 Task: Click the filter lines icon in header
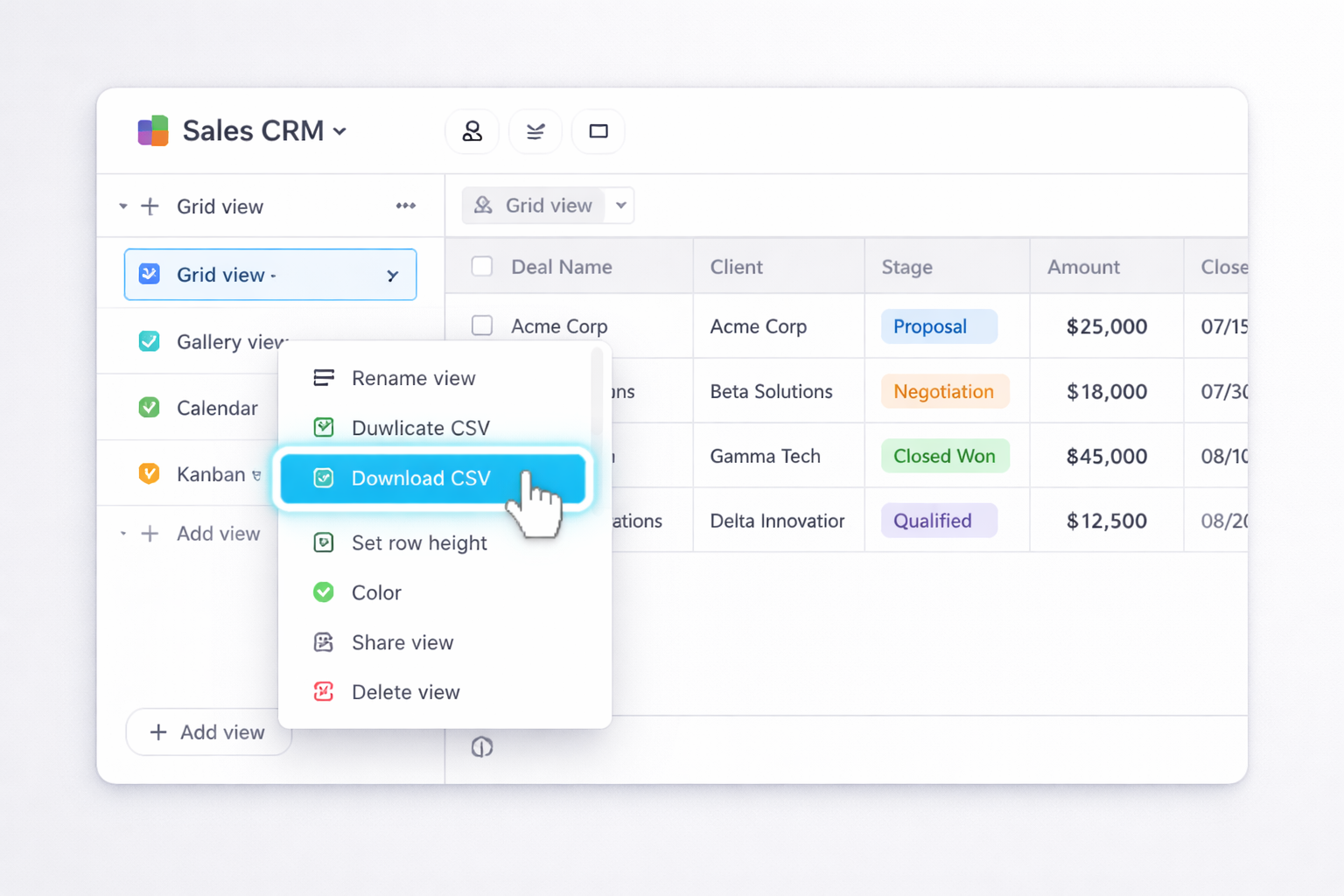pos(535,131)
